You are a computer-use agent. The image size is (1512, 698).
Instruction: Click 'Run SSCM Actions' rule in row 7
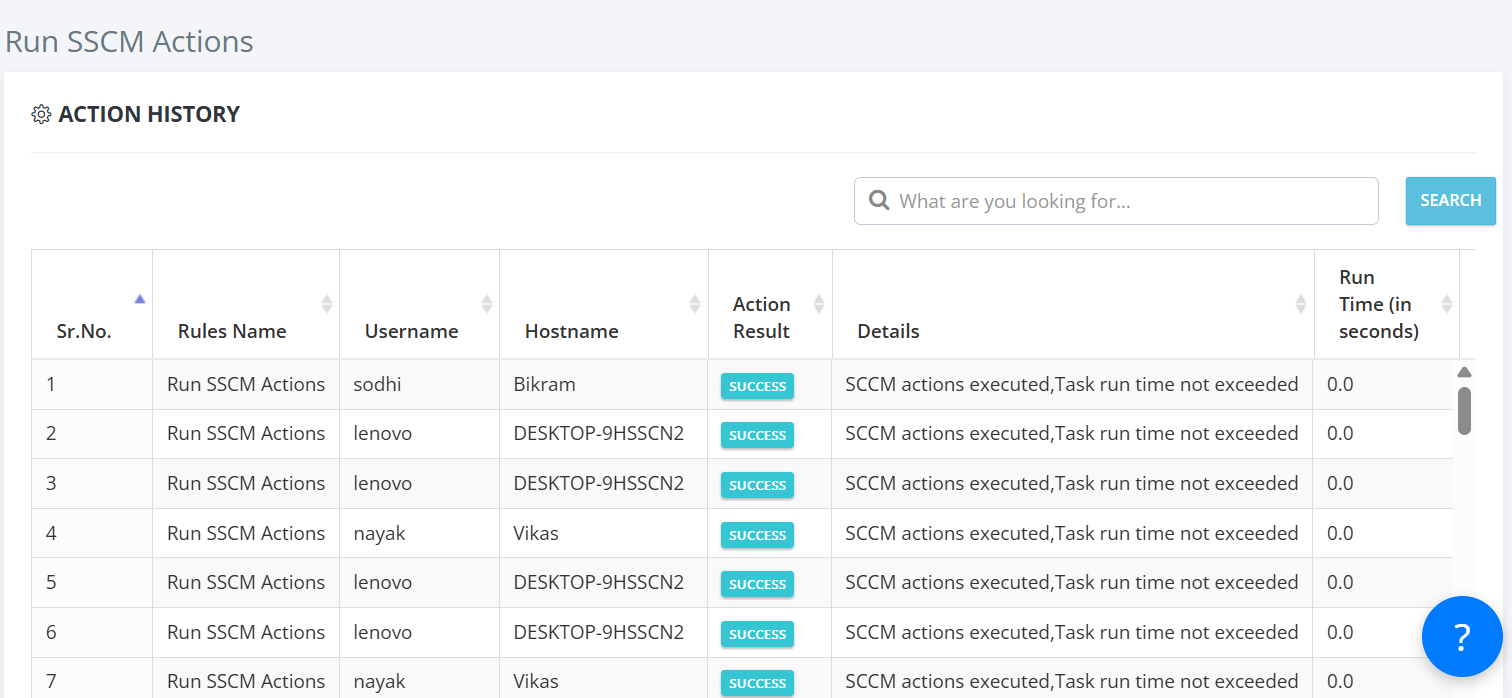tap(246, 681)
